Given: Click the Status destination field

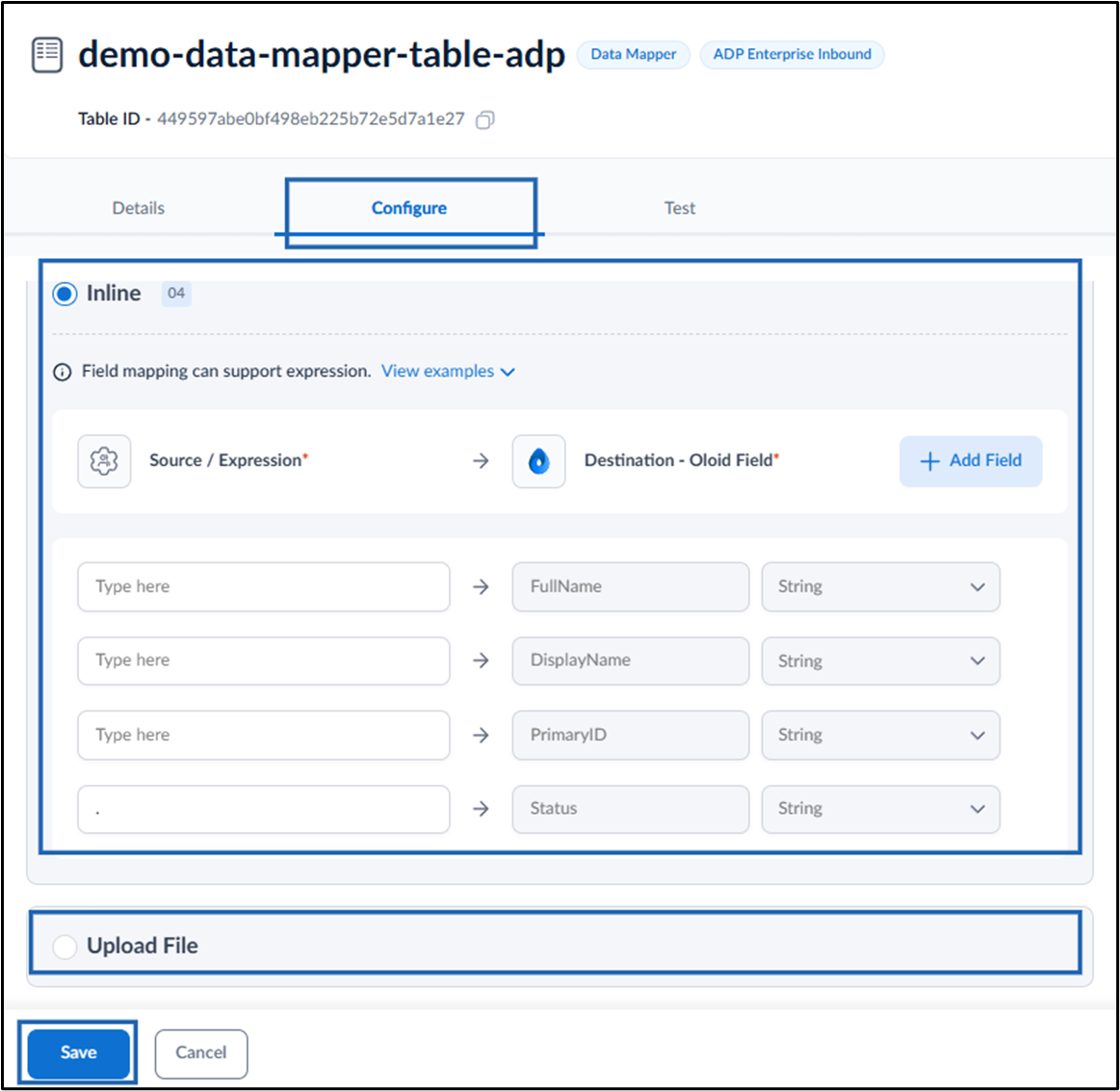Looking at the screenshot, I should click(x=631, y=809).
